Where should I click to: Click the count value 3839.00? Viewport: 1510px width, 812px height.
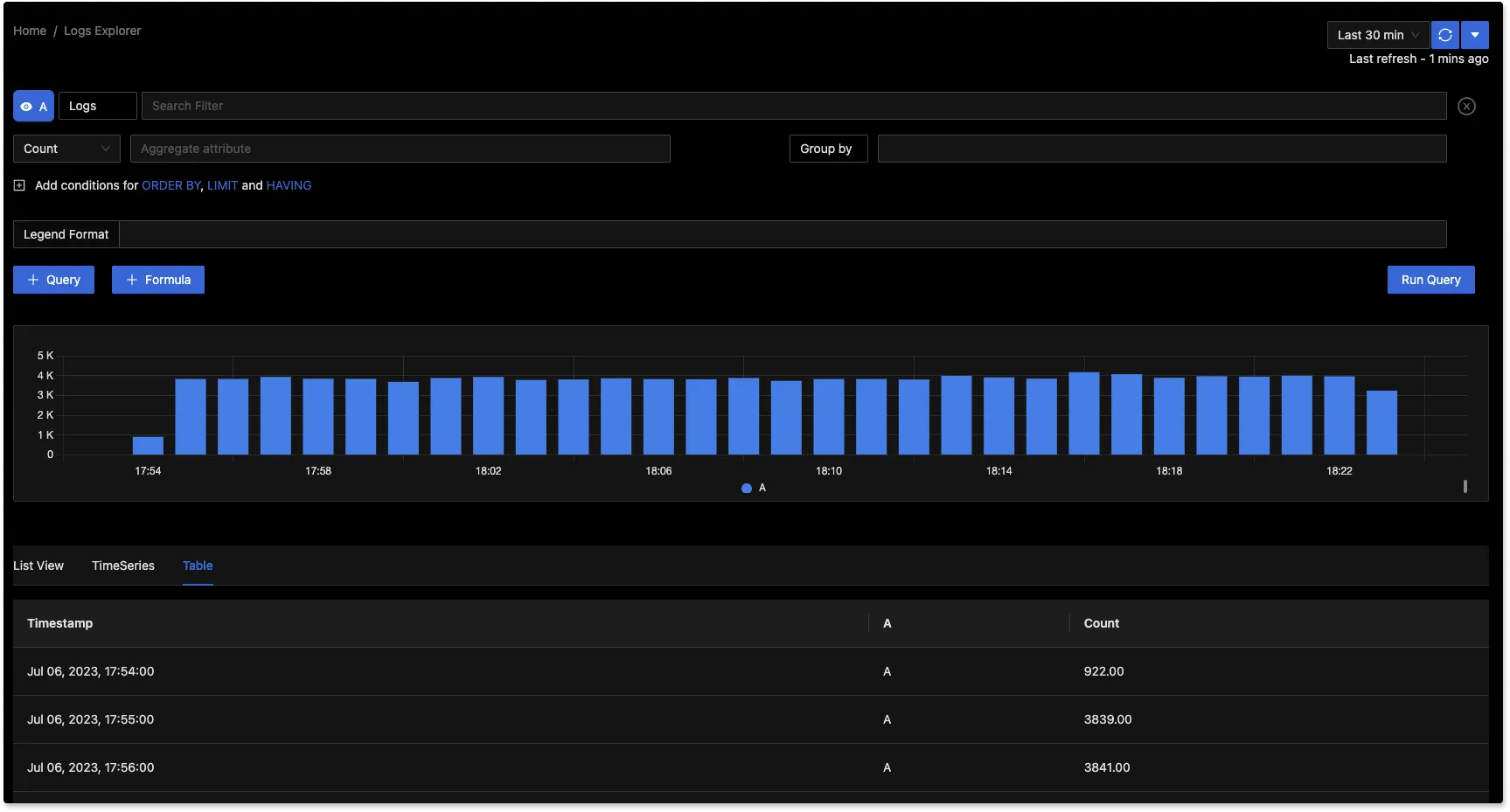pos(1108,719)
